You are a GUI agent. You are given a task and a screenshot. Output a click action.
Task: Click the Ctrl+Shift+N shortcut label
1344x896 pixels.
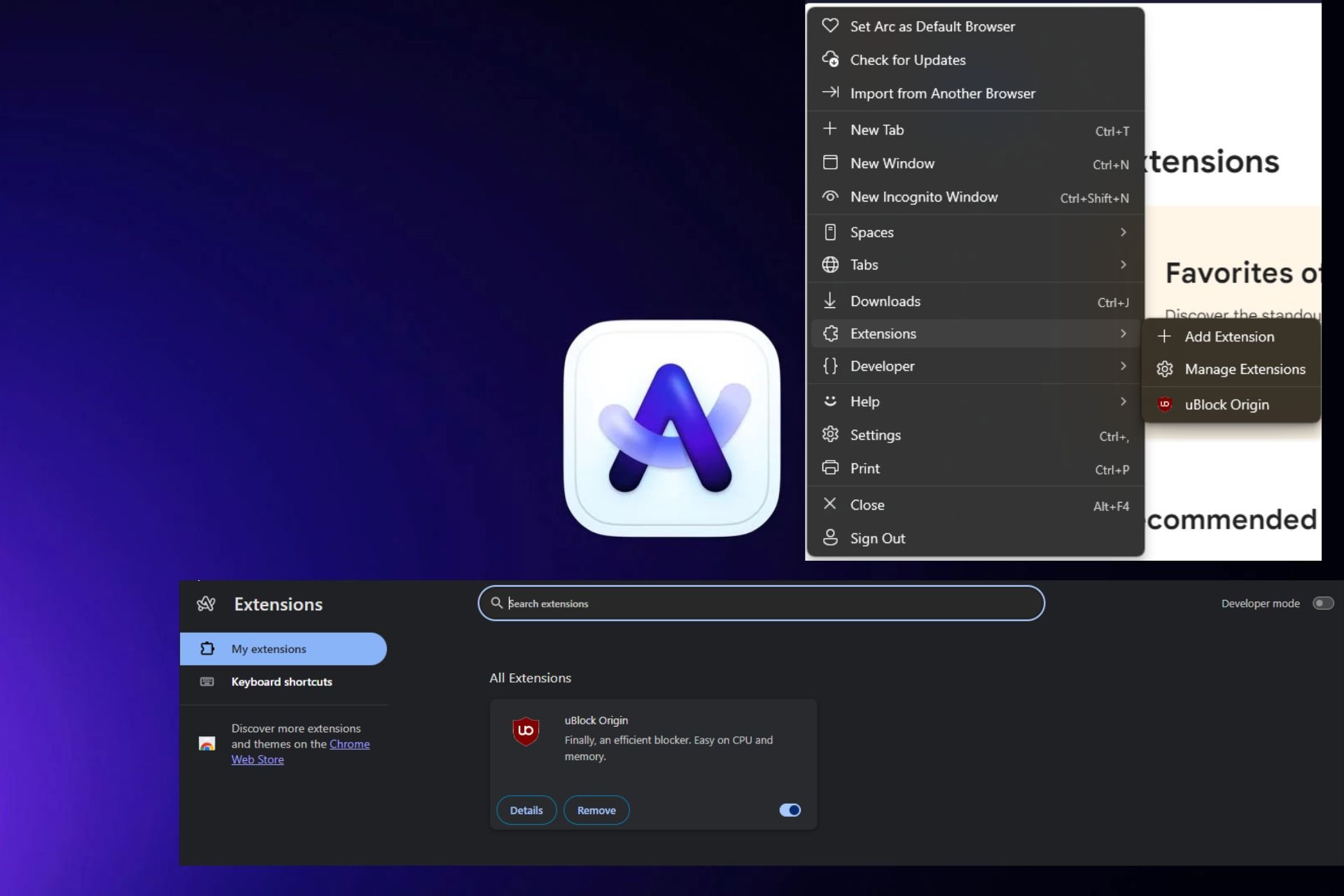point(1094,198)
